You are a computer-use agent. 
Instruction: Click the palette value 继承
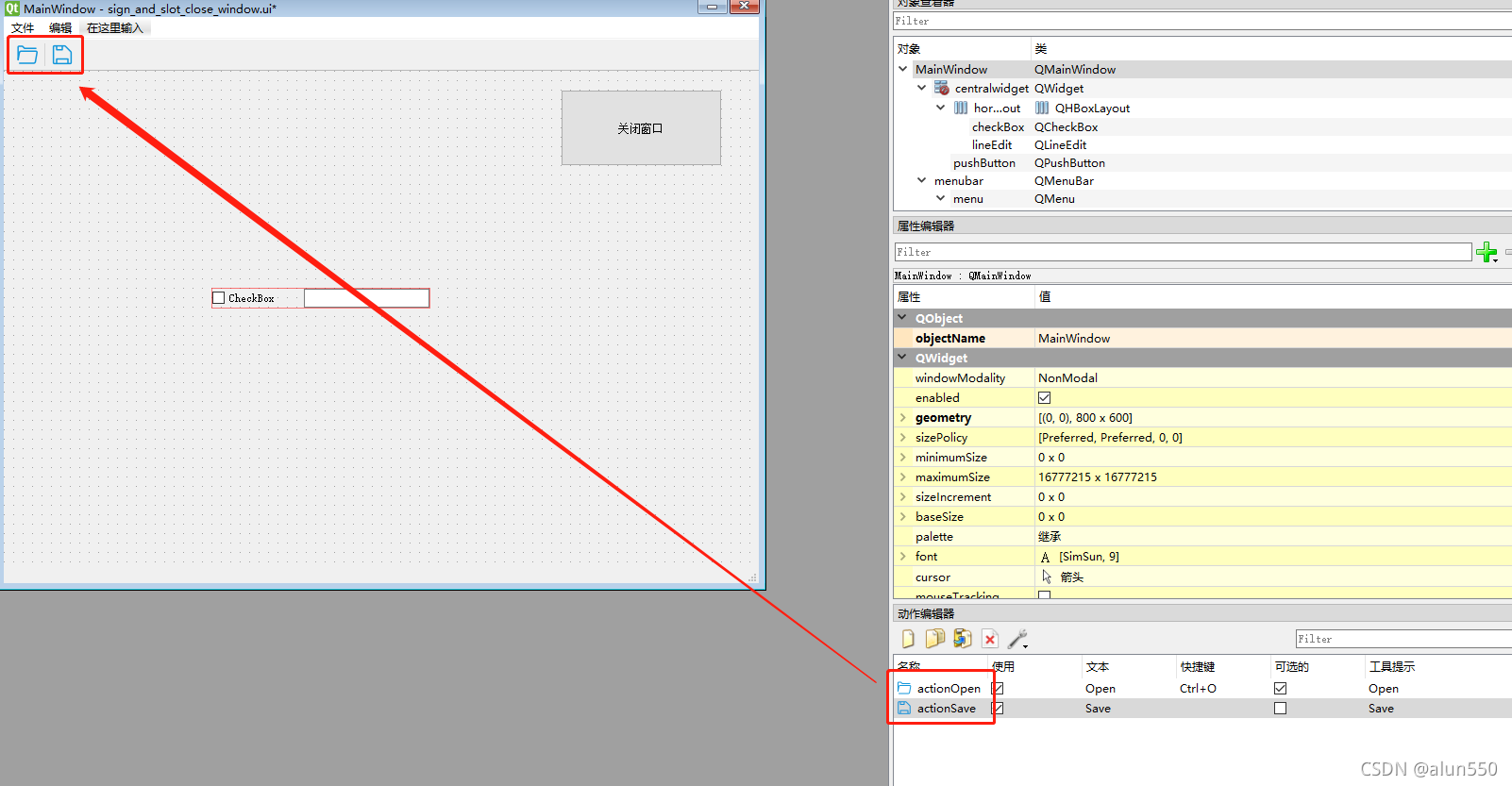point(1050,536)
